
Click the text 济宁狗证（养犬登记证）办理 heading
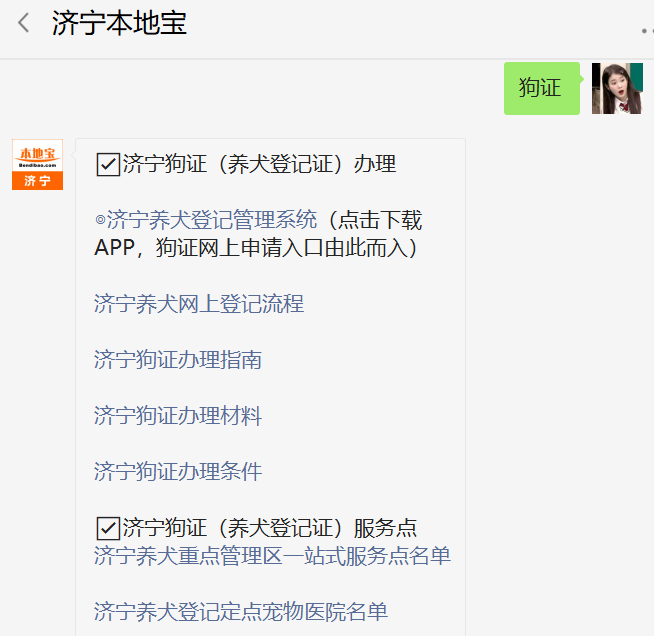coord(259,164)
